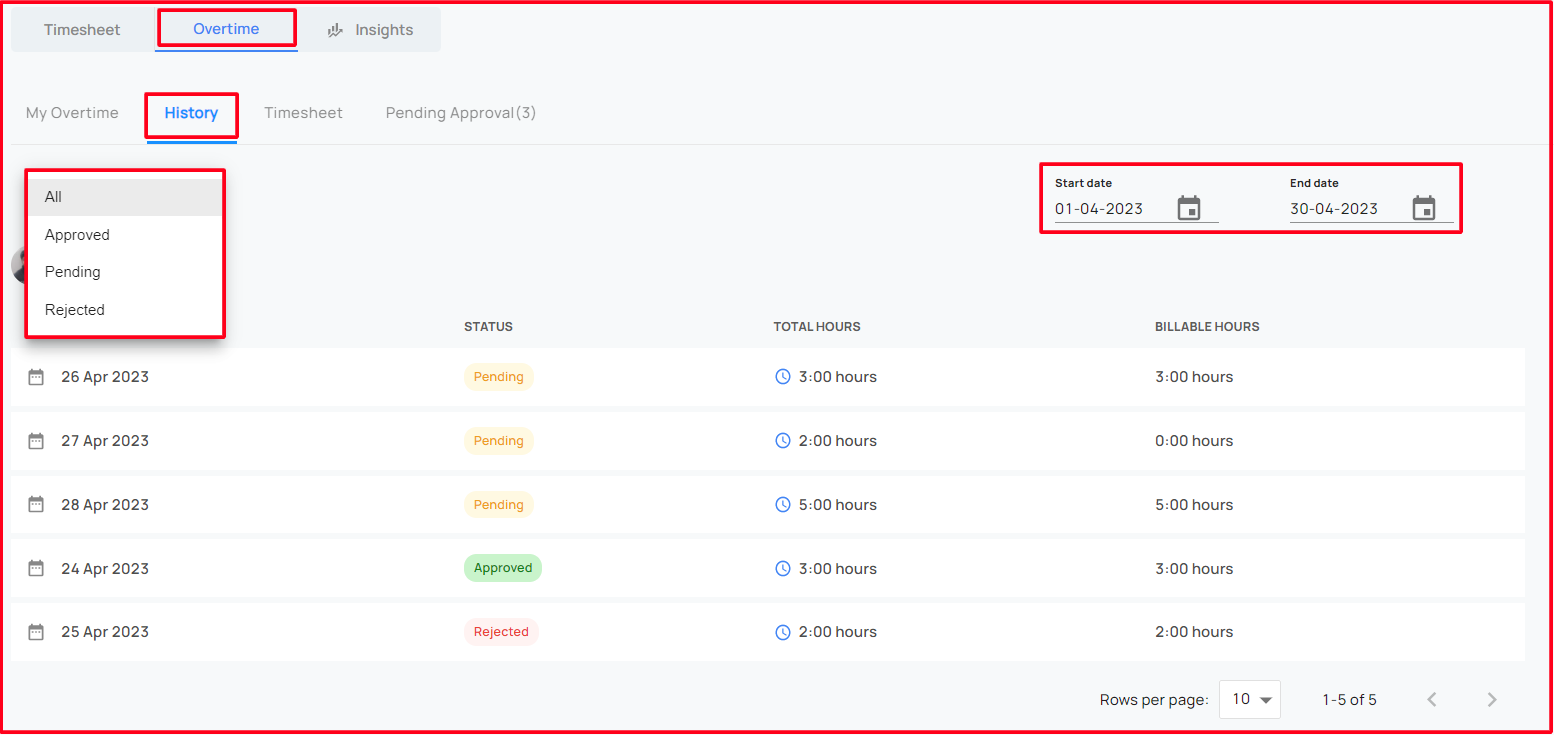Open the Start date calendar picker icon
The width and height of the screenshot is (1554, 735).
[x=1189, y=208]
